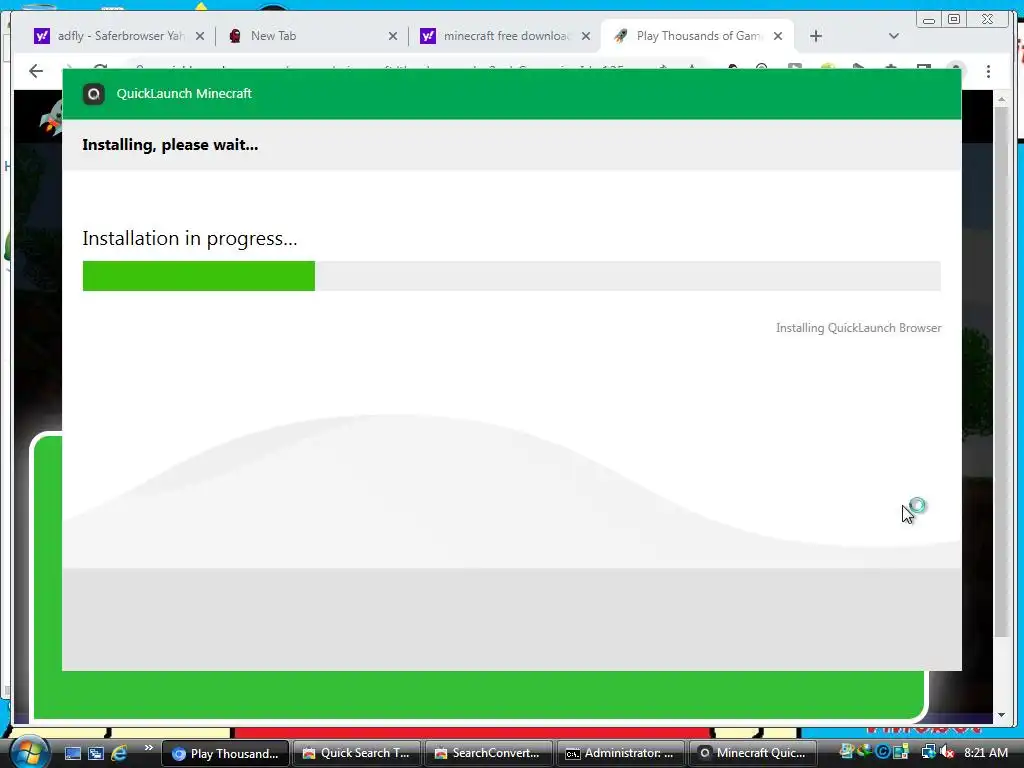Close the Play Thousands of Games tab

[x=778, y=37]
